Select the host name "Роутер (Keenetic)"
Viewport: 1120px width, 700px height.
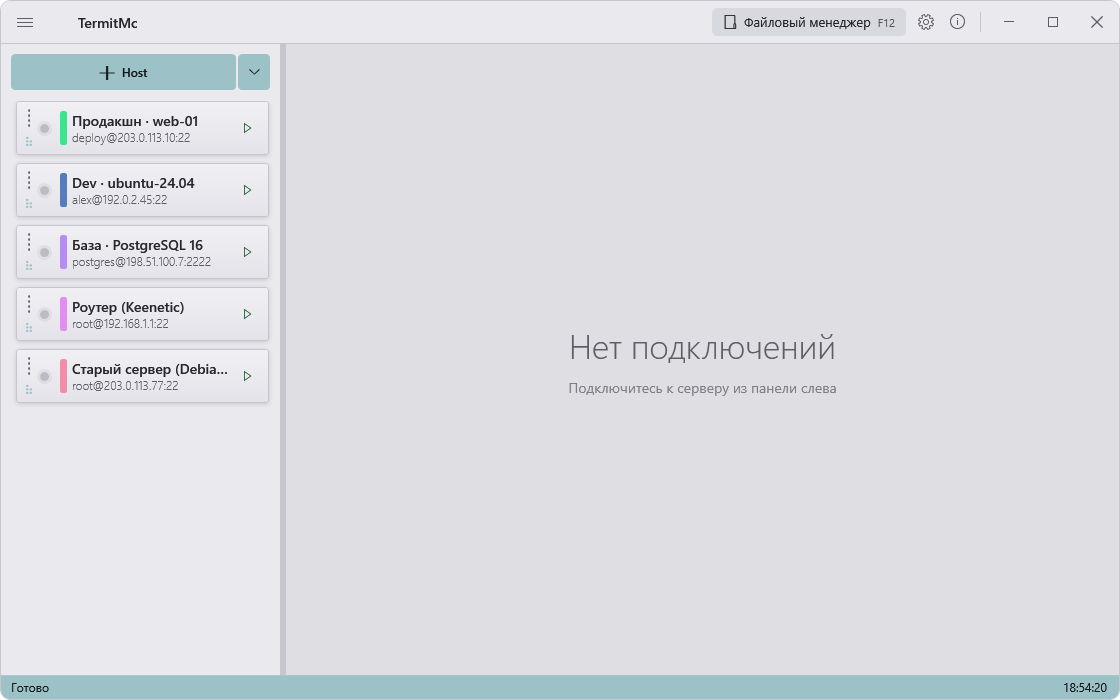[x=128, y=307]
